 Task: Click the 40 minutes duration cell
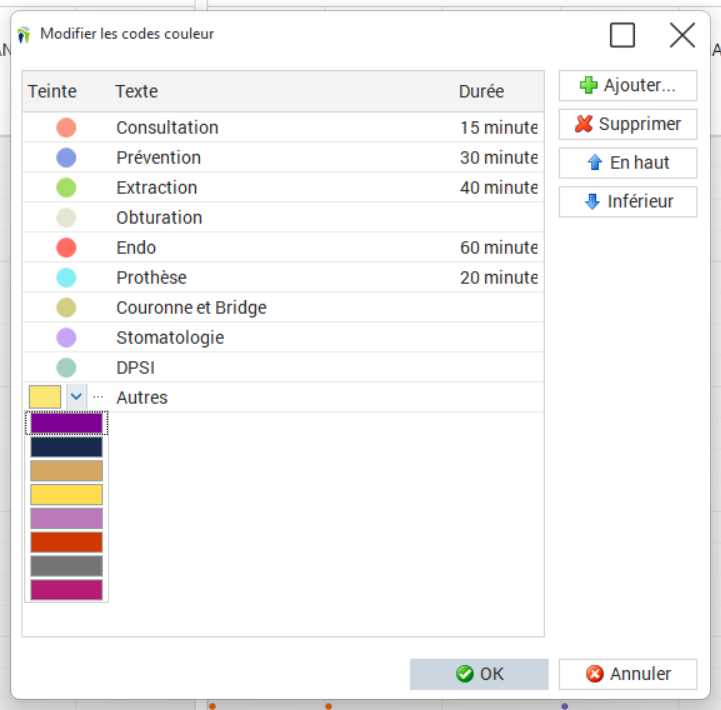(x=499, y=188)
